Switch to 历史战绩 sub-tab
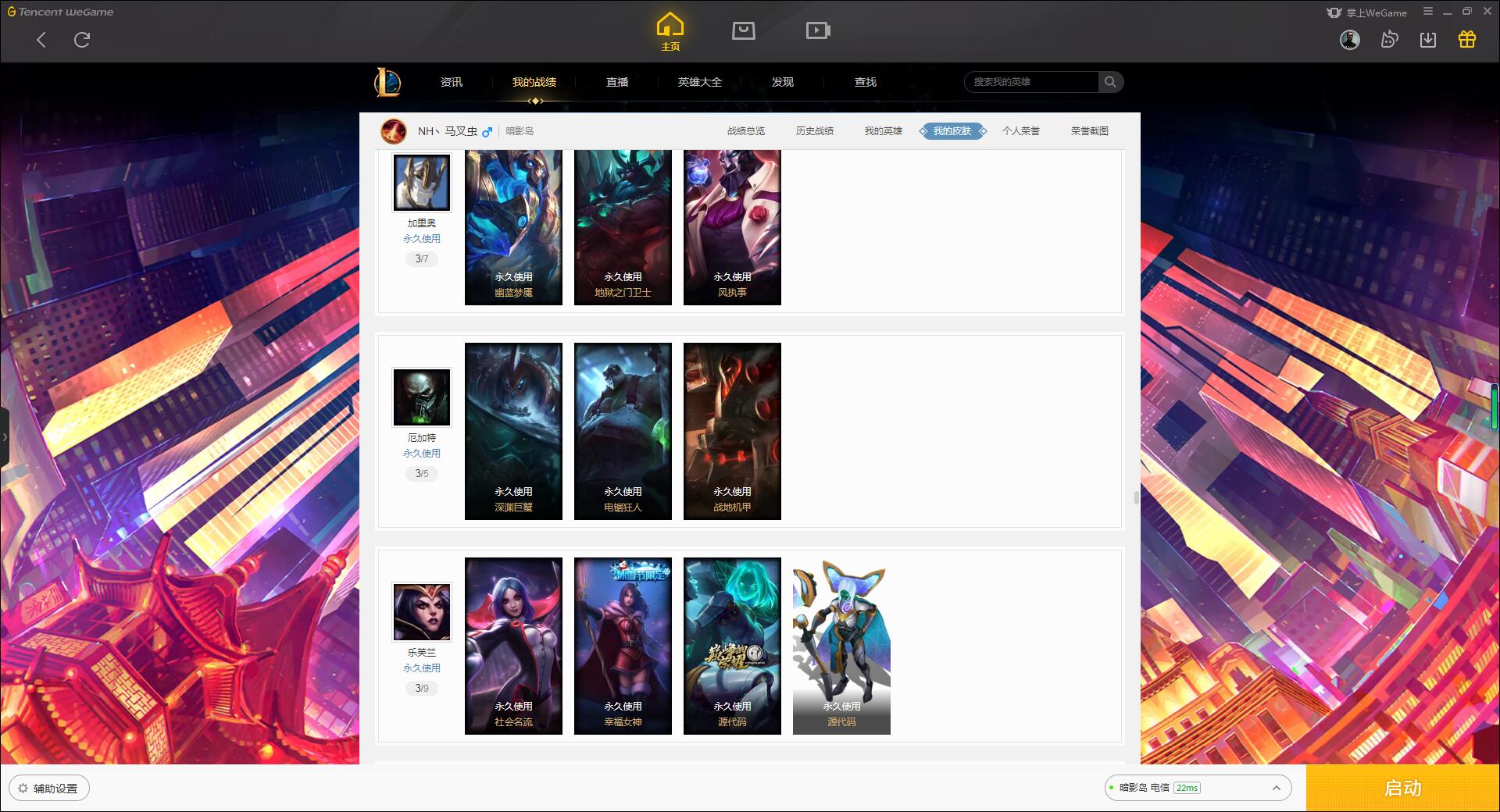This screenshot has height=812, width=1500. click(x=815, y=131)
